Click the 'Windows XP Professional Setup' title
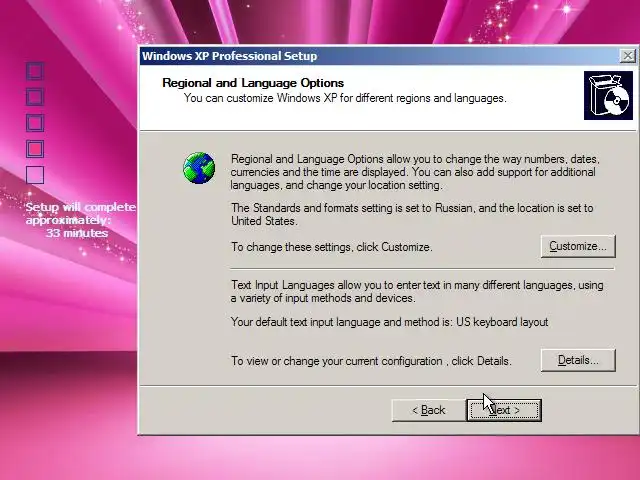 pyautogui.click(x=229, y=56)
